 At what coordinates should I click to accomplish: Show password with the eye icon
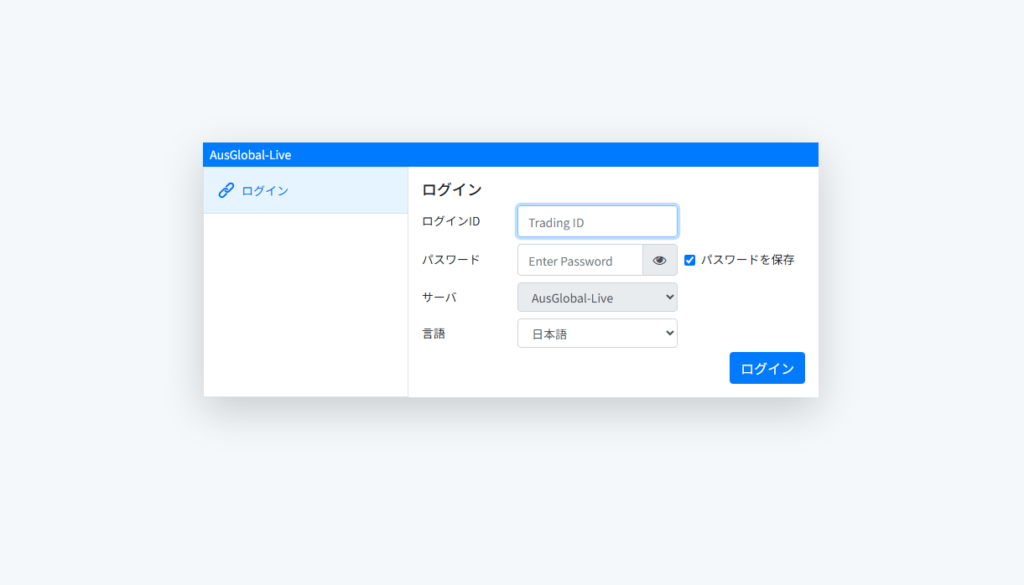tap(660, 261)
